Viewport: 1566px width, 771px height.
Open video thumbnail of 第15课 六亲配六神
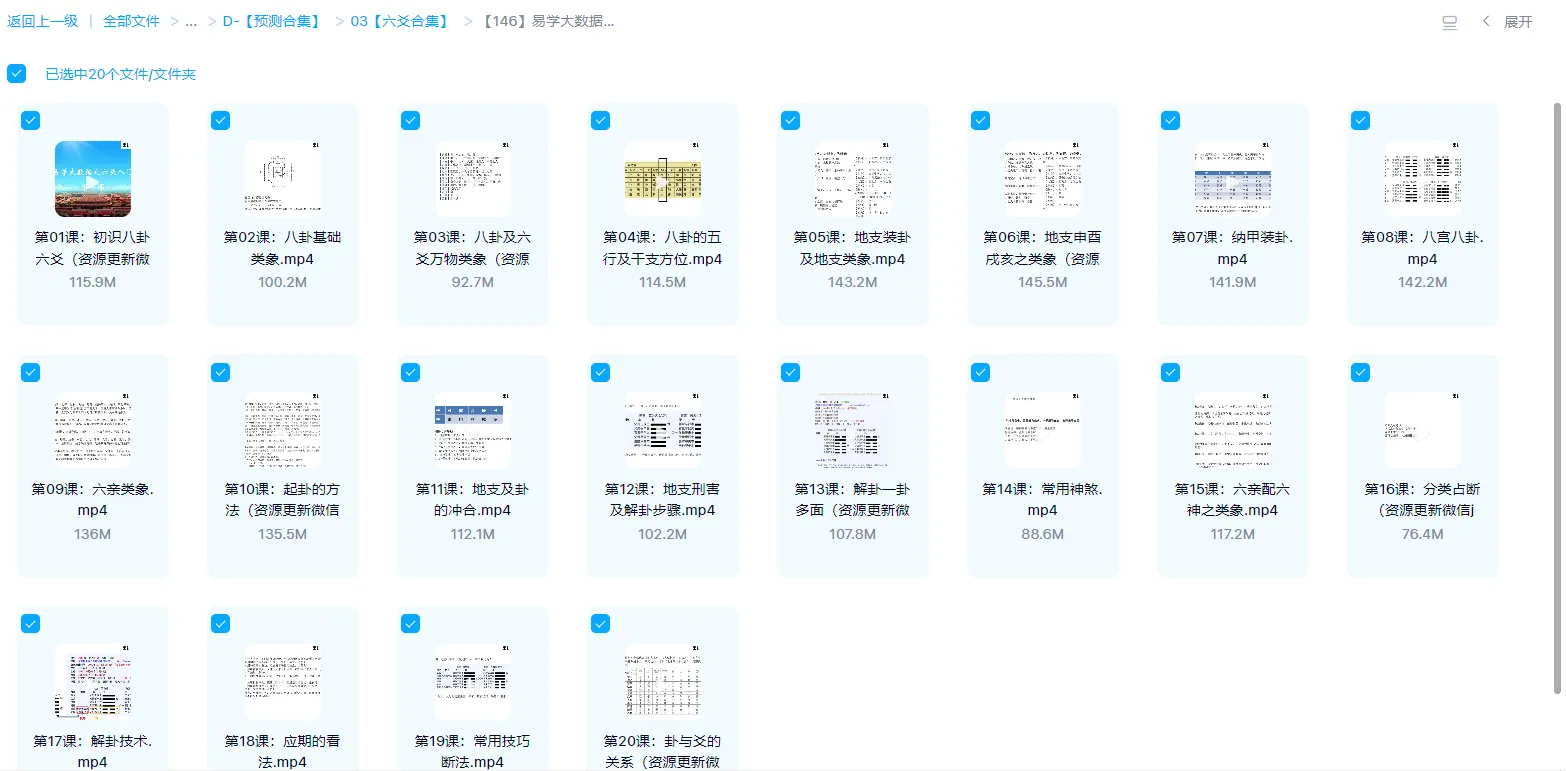point(1233,431)
